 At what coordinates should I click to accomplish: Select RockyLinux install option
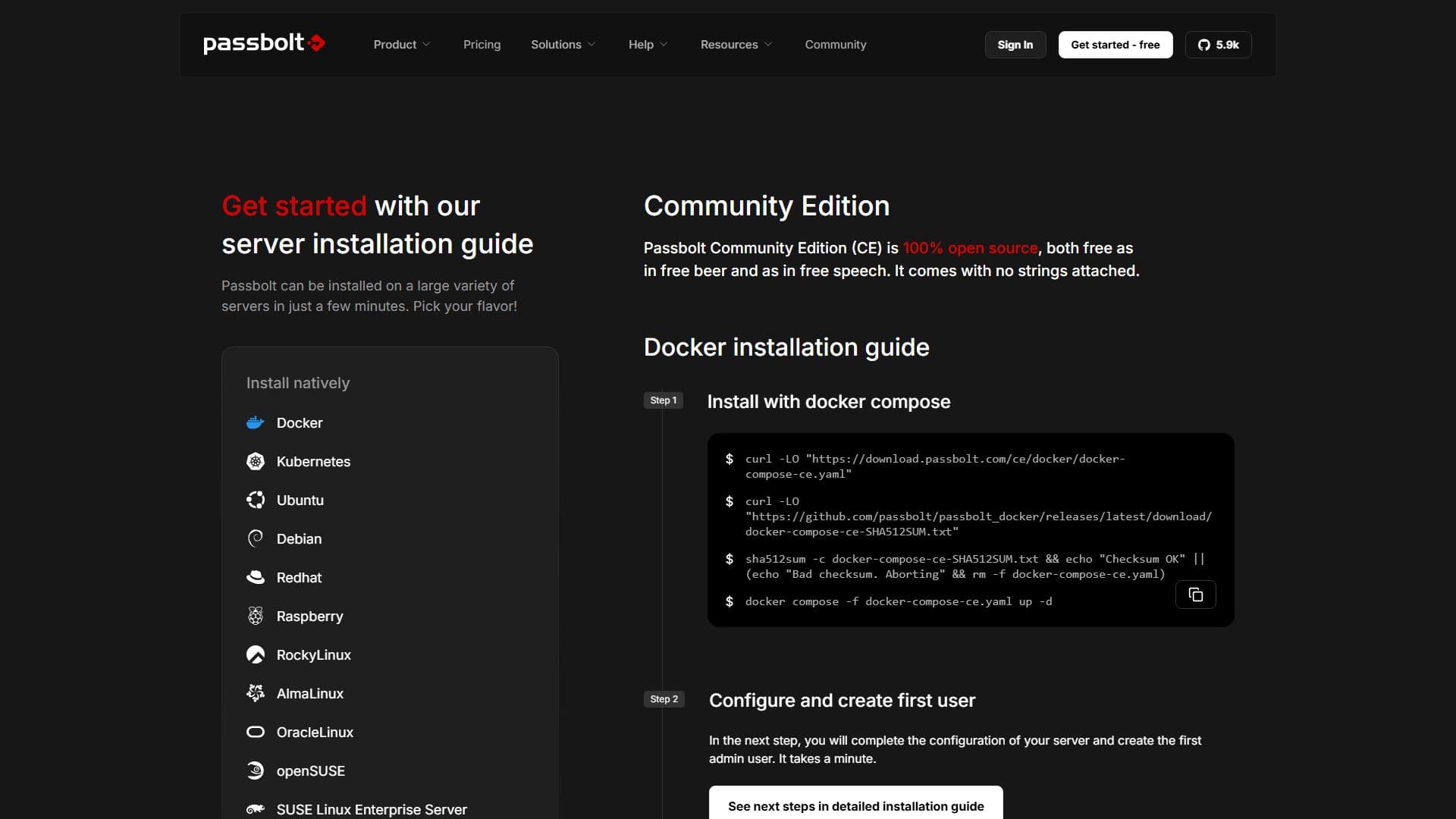[314, 655]
